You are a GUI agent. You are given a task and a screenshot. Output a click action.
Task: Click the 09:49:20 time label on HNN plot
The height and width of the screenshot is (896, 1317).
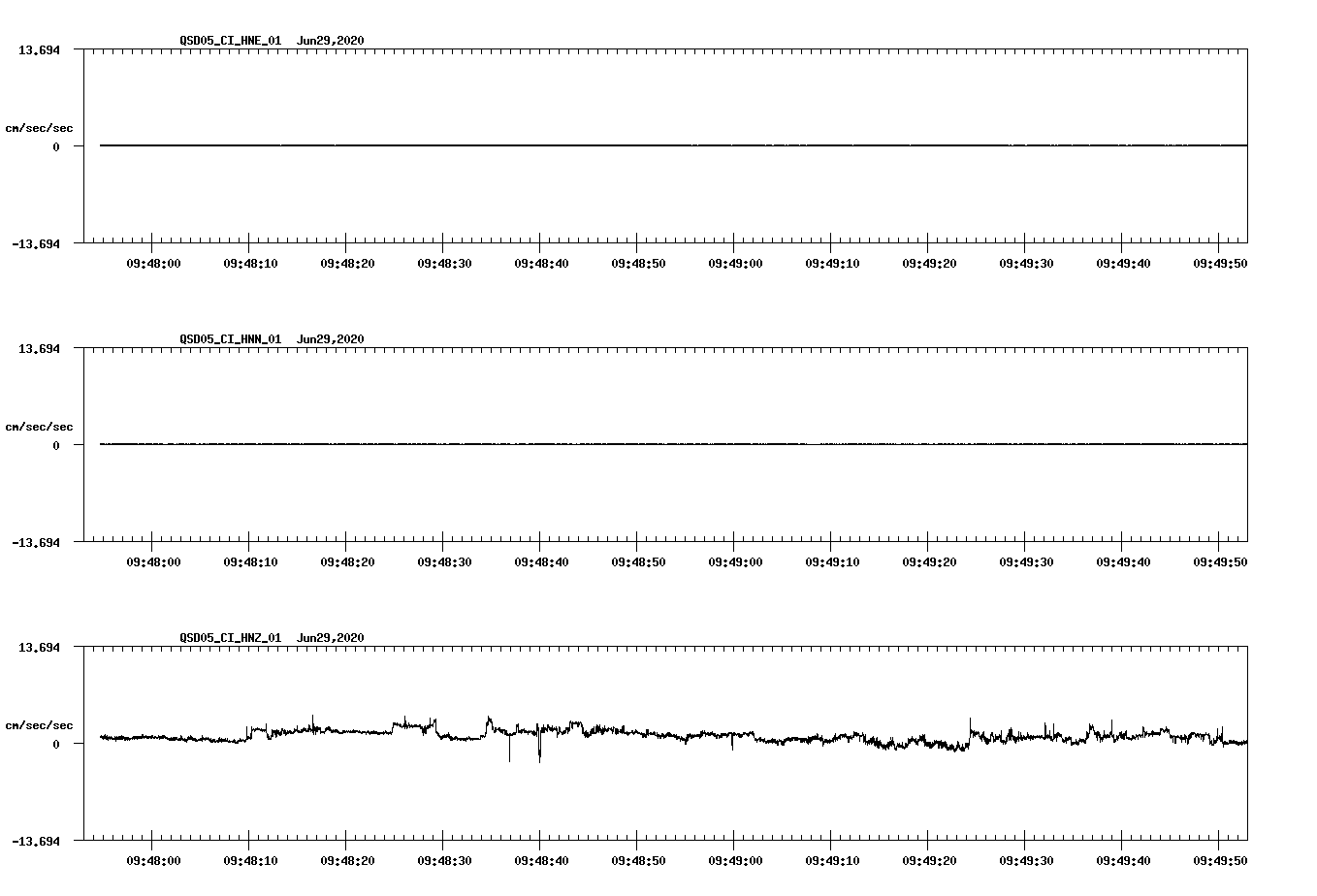(x=929, y=562)
